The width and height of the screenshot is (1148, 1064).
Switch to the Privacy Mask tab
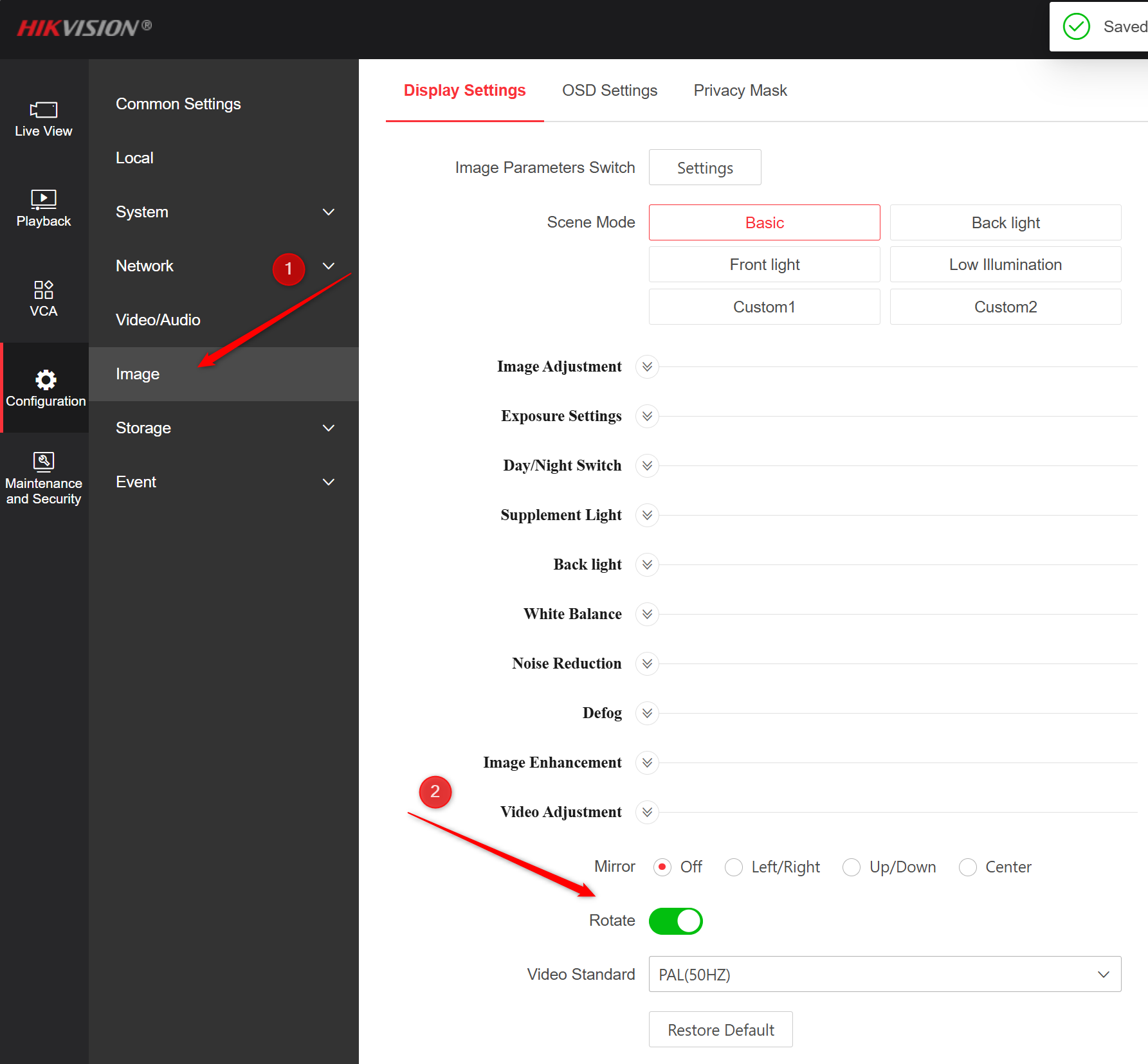[x=740, y=91]
